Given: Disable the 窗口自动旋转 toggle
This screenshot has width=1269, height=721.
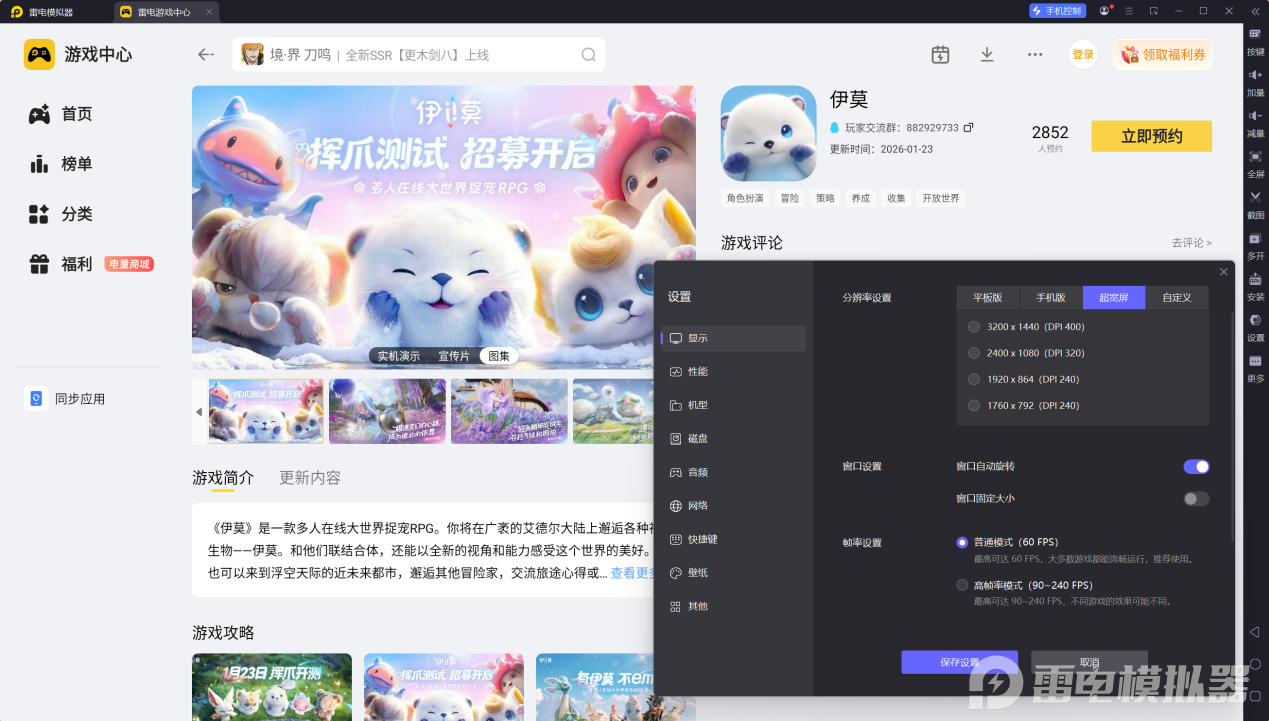Looking at the screenshot, I should [1196, 467].
